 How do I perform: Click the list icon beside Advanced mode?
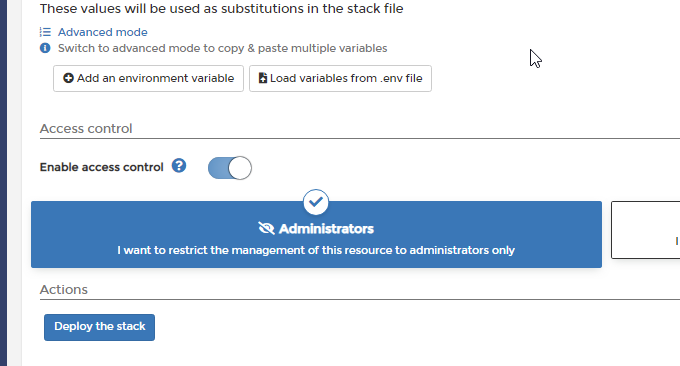(45, 32)
